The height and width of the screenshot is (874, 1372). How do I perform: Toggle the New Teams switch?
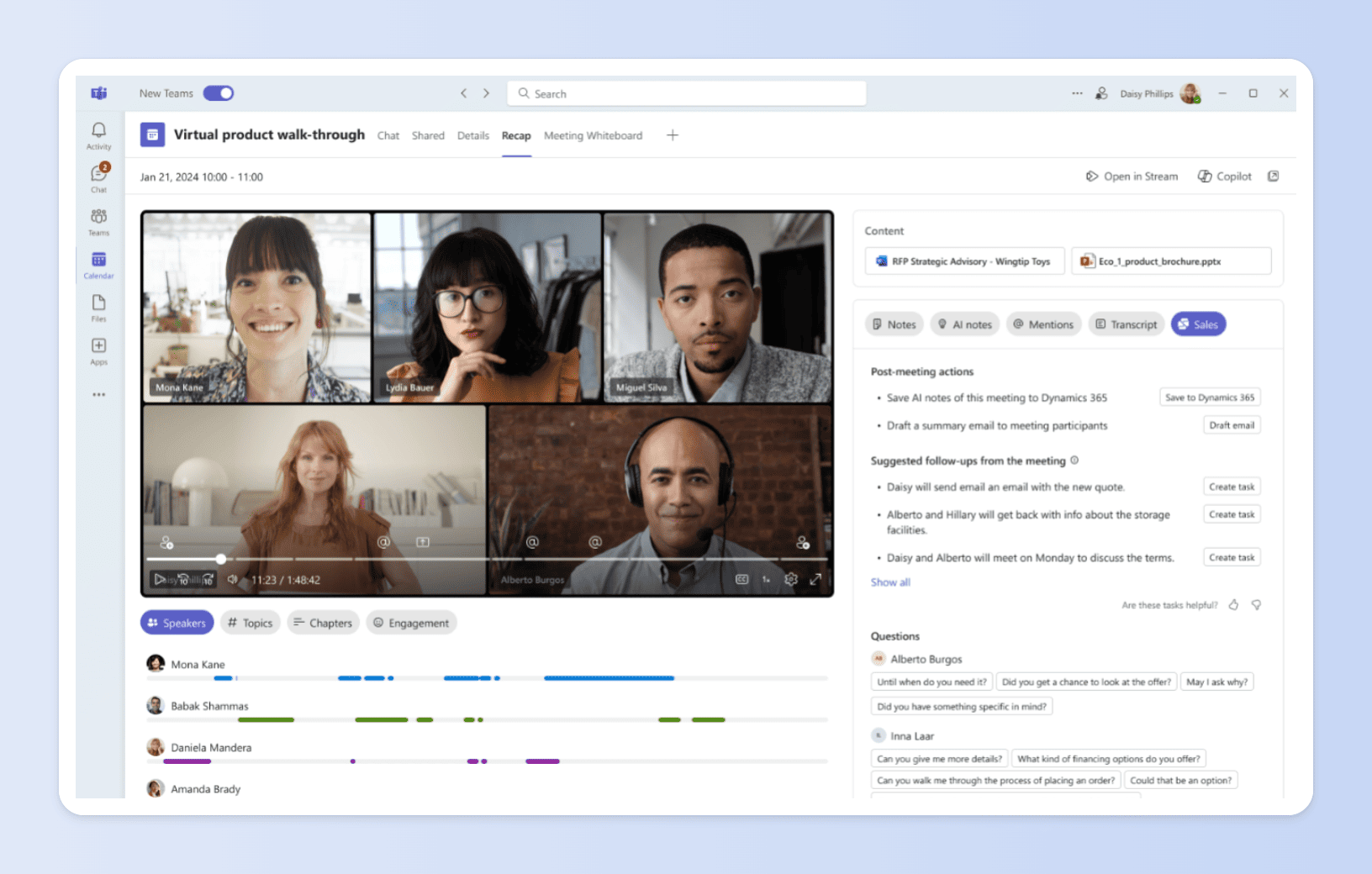219,93
